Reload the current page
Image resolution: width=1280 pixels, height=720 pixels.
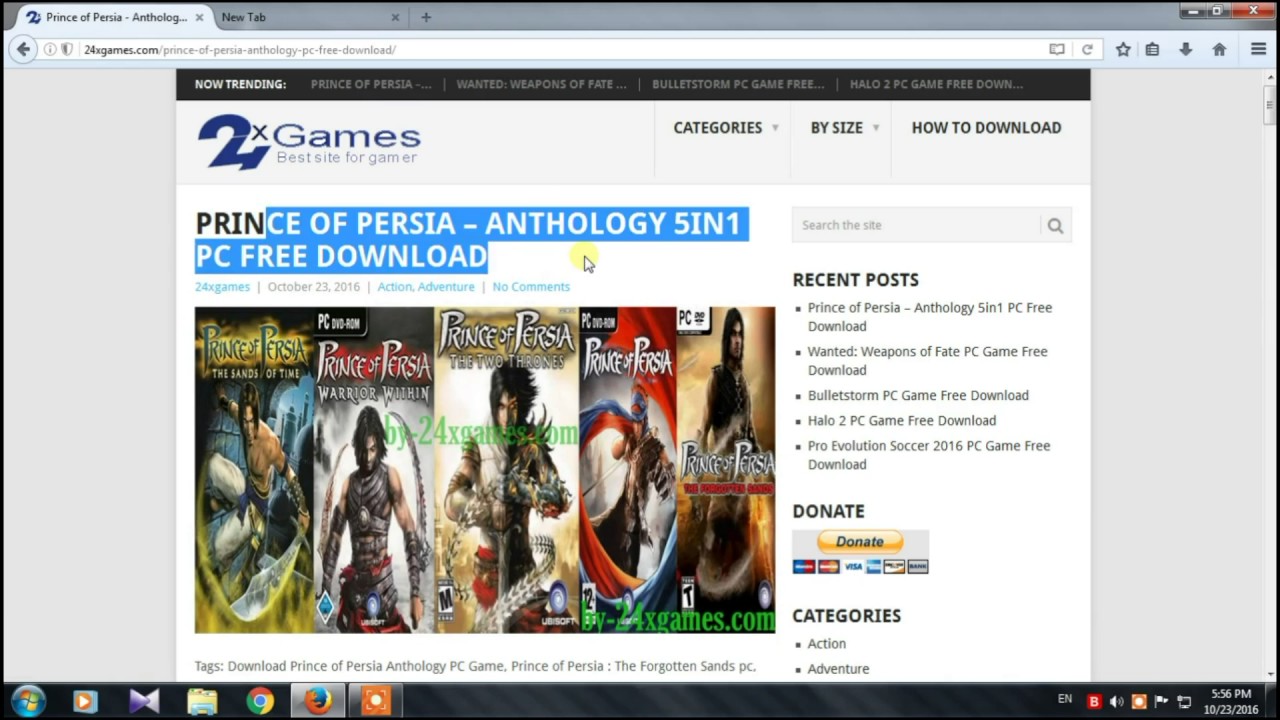pyautogui.click(x=1087, y=49)
